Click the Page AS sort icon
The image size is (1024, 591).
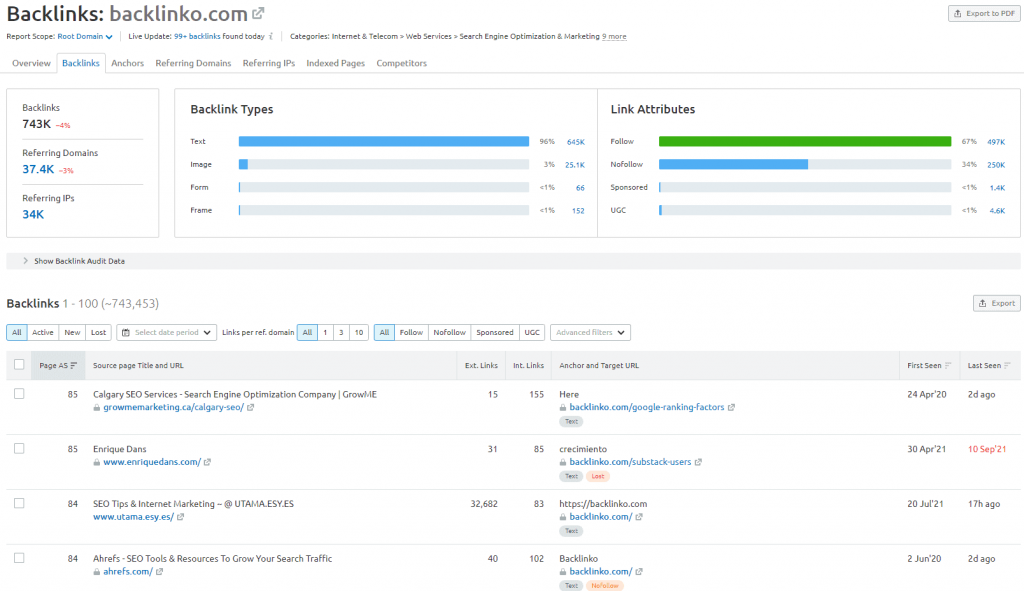pos(74,366)
